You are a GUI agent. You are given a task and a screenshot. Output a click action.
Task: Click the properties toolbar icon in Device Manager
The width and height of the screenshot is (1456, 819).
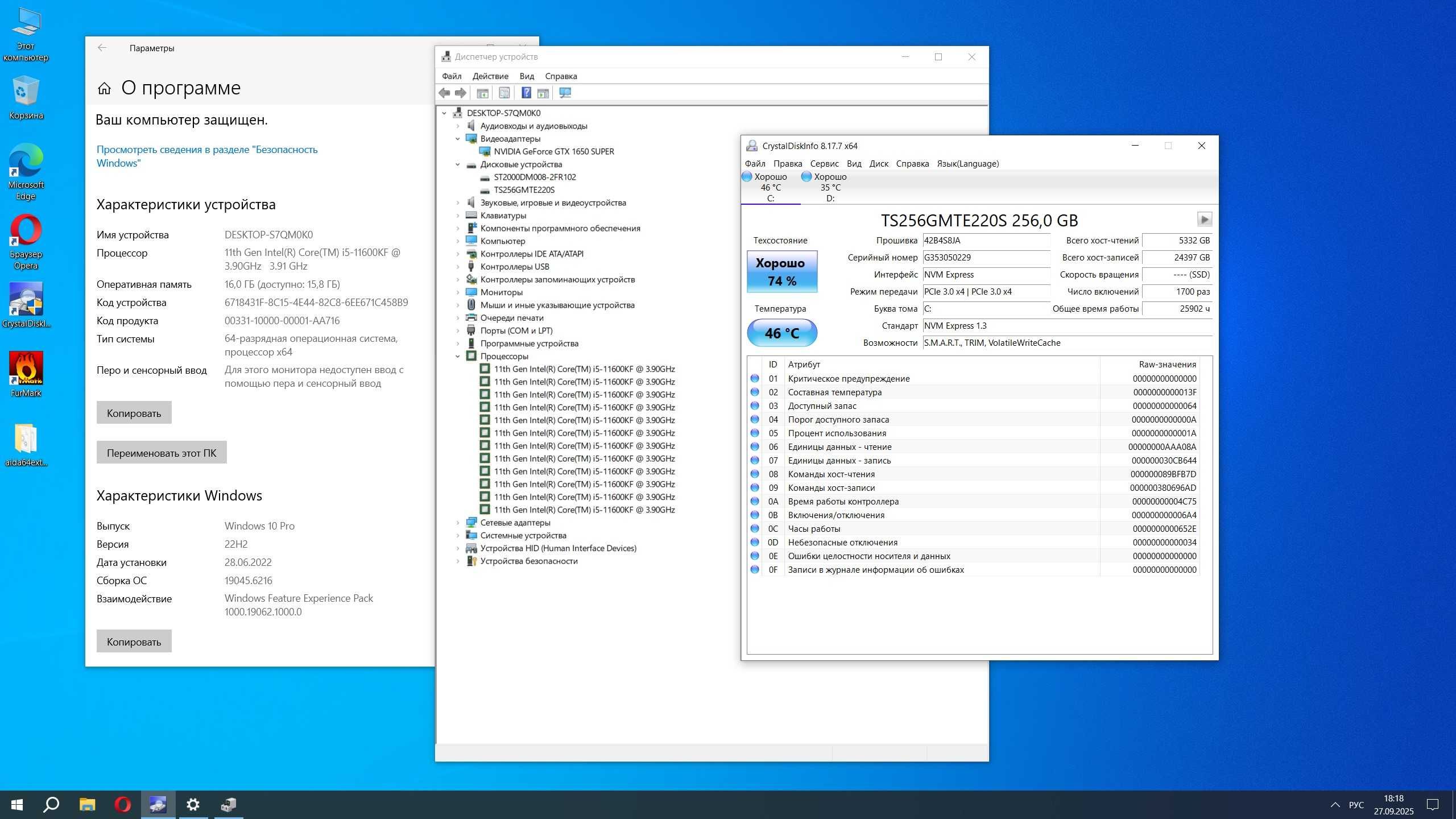click(504, 93)
